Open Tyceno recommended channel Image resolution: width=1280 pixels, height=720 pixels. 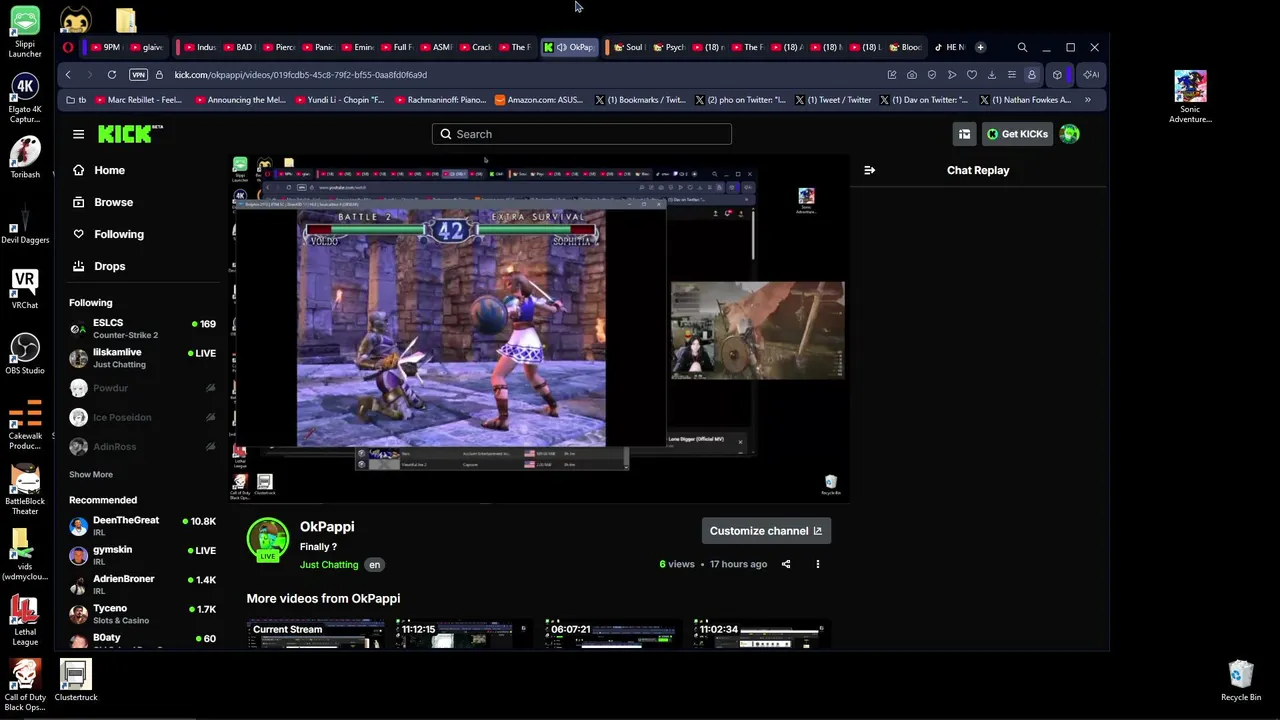click(x=142, y=614)
